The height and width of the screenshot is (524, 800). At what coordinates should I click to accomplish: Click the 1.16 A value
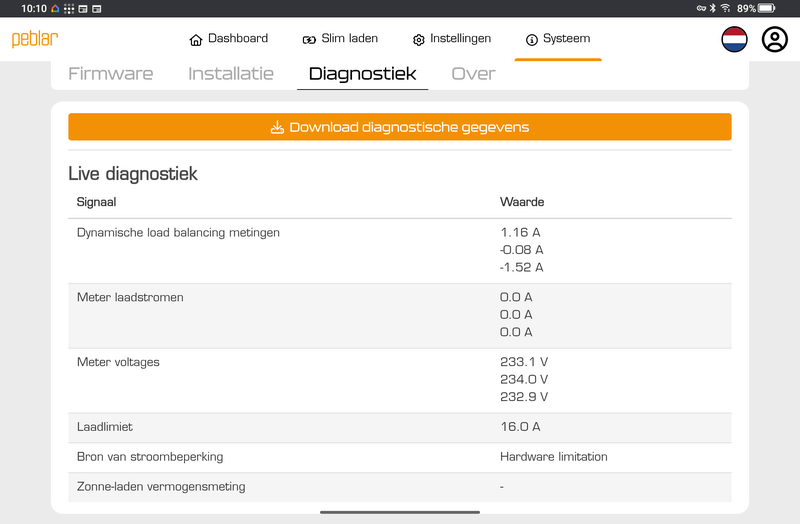tap(520, 233)
